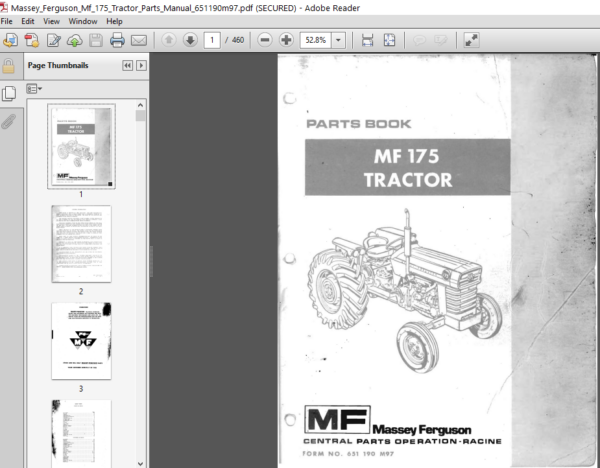Screen dimensions: 600x468
Task: Click the sticky note comment icon
Action: click(419, 40)
